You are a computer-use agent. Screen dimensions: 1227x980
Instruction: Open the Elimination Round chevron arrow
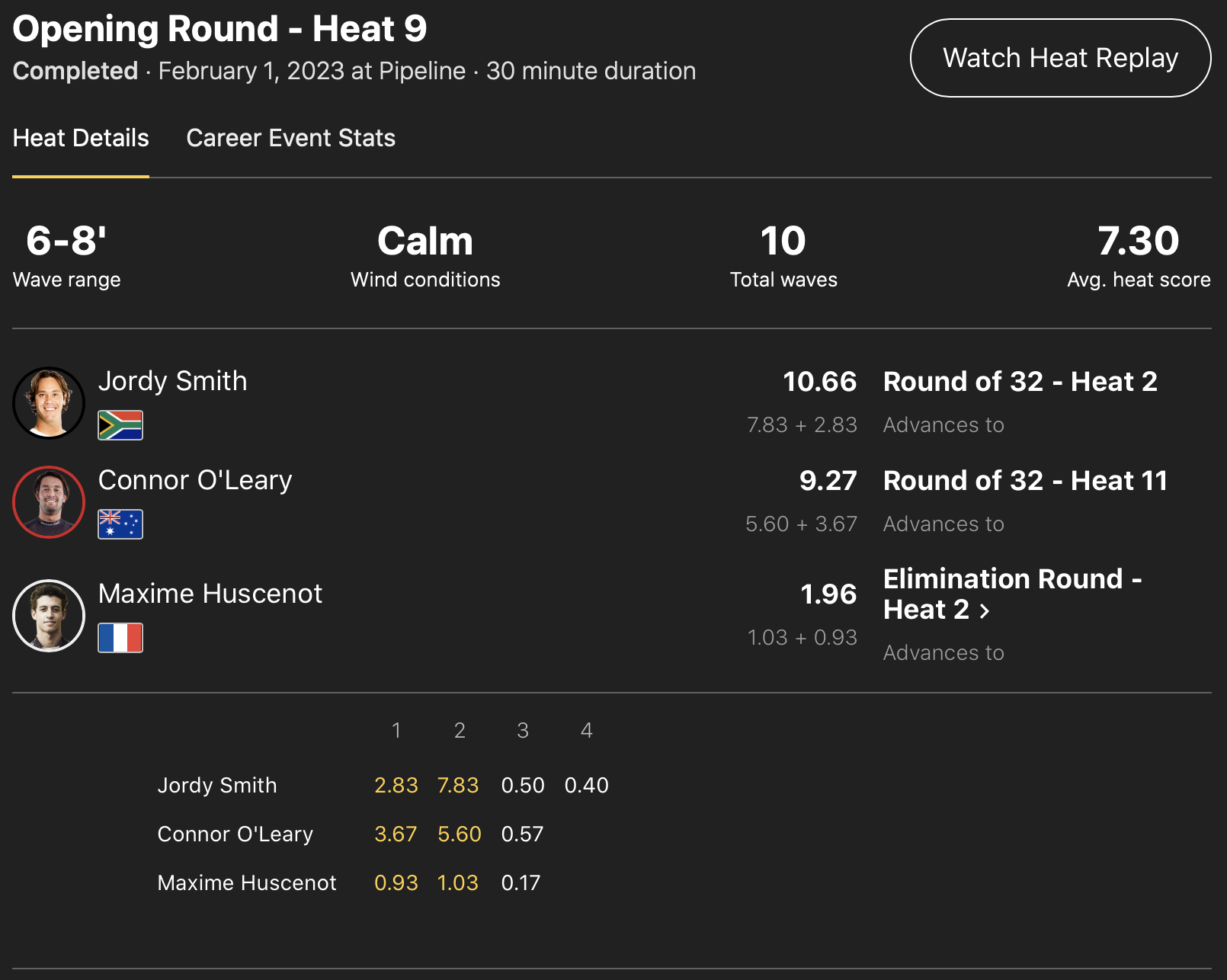[x=985, y=611]
